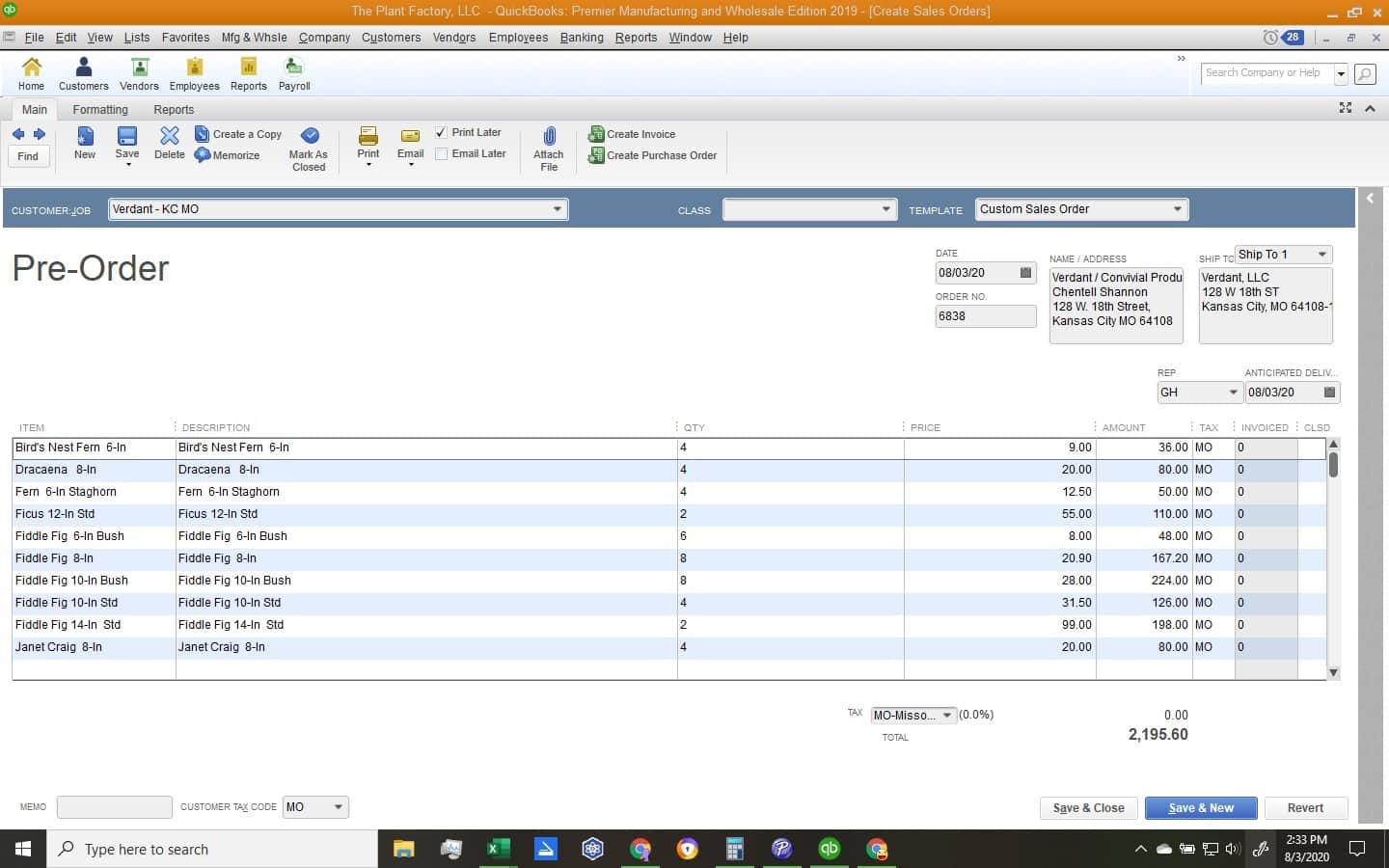Screen dimensions: 1389x868
Task: Open Customers center icon
Action: [x=84, y=73]
